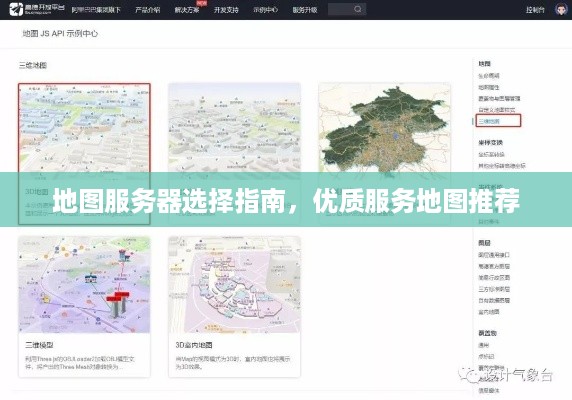Click the 地图 sidebar group heading
This screenshot has height=400, width=572.
pyautogui.click(x=484, y=64)
